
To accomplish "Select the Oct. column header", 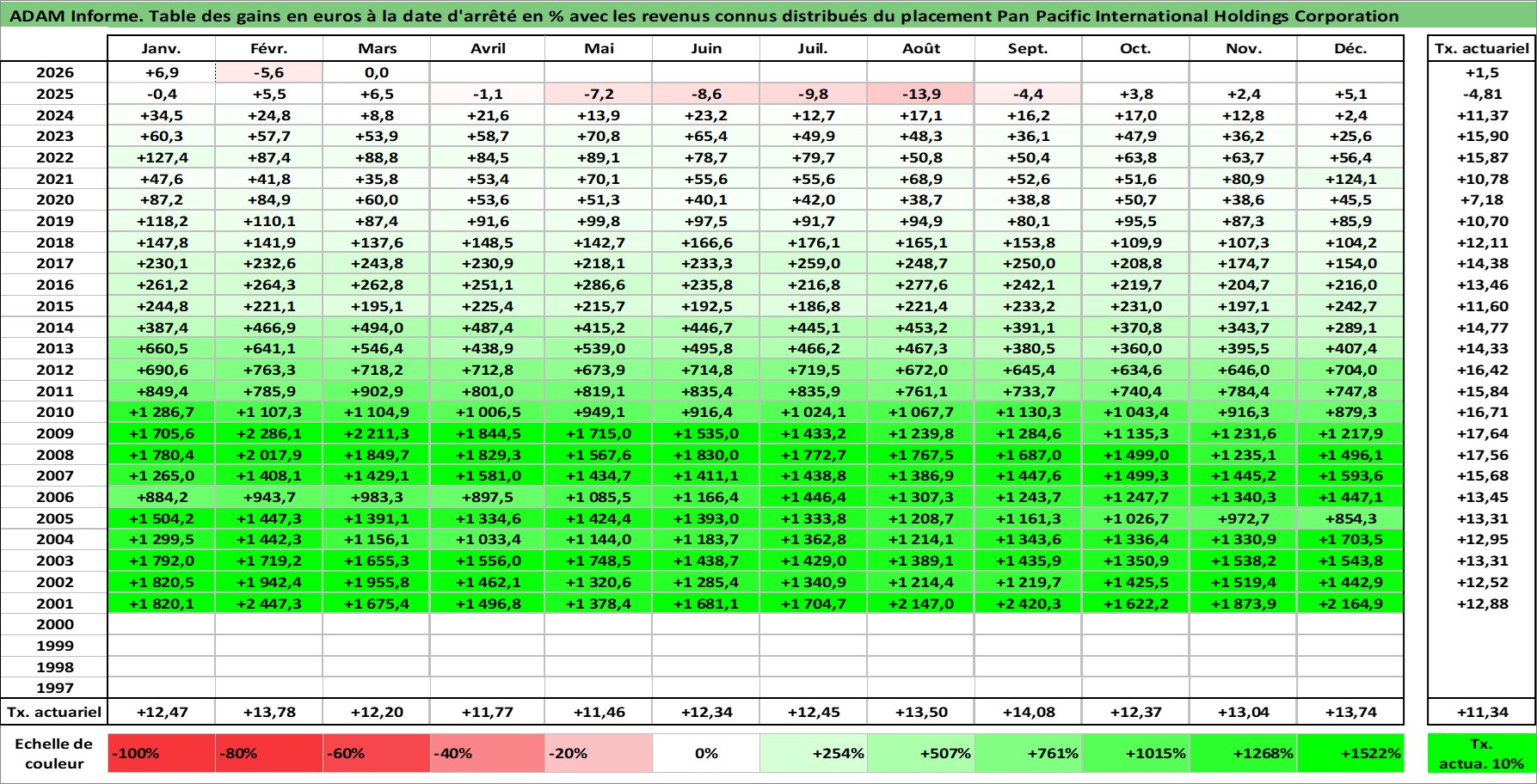I will click(1136, 49).
